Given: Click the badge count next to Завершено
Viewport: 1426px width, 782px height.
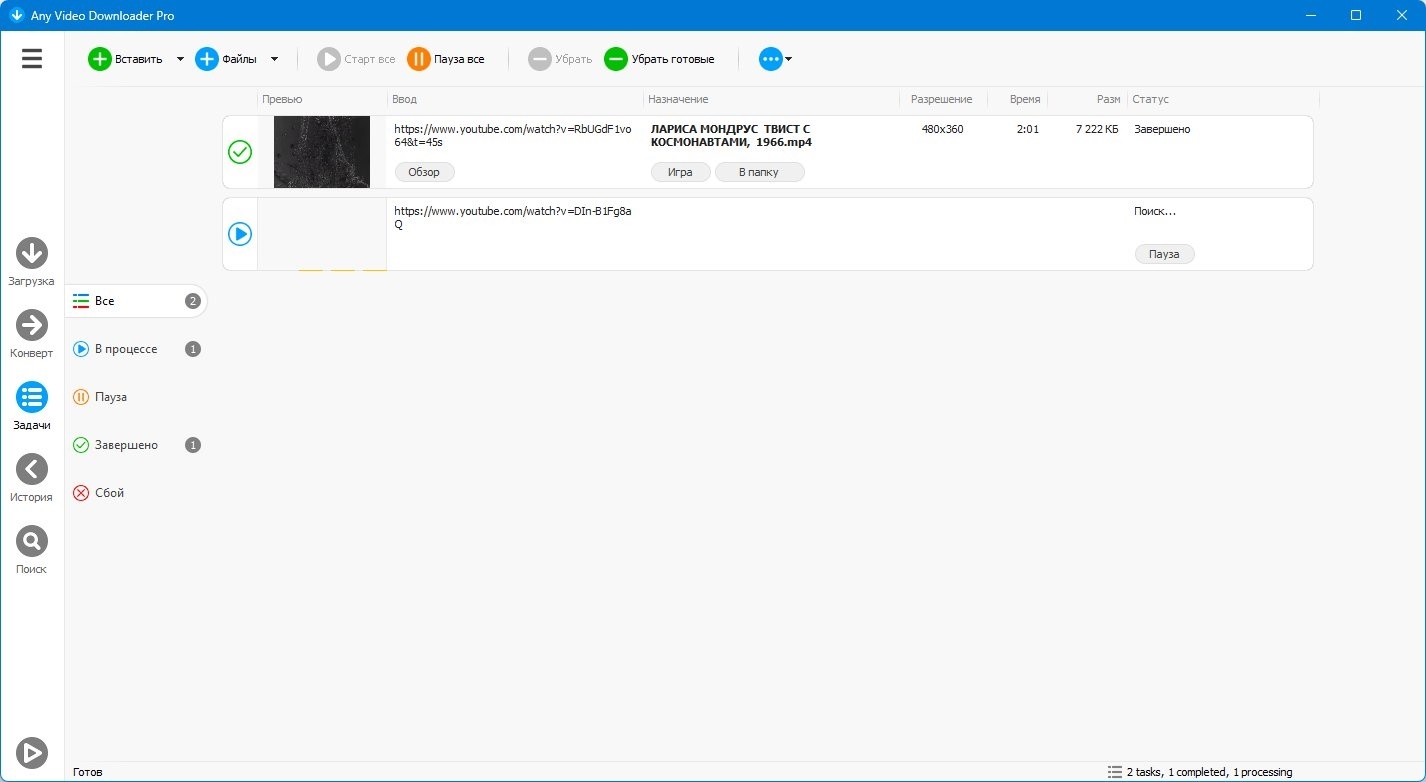Looking at the screenshot, I should 193,445.
